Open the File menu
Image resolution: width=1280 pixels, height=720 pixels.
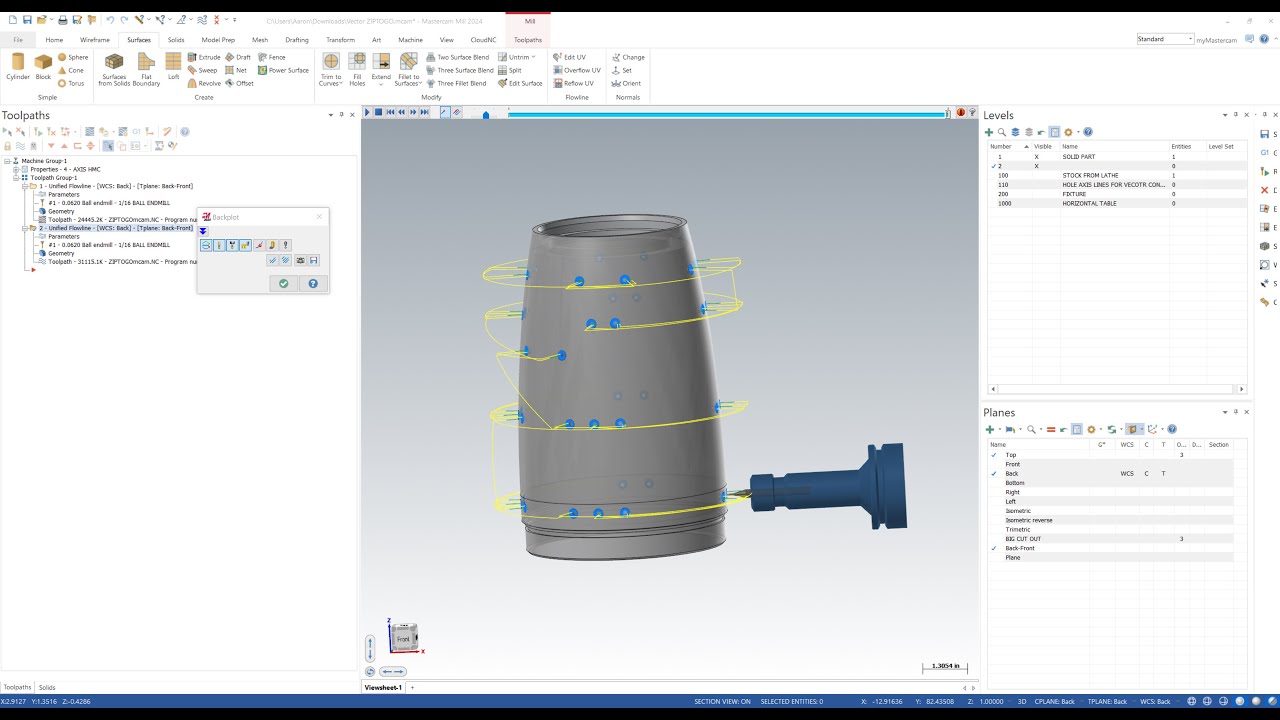pos(18,40)
